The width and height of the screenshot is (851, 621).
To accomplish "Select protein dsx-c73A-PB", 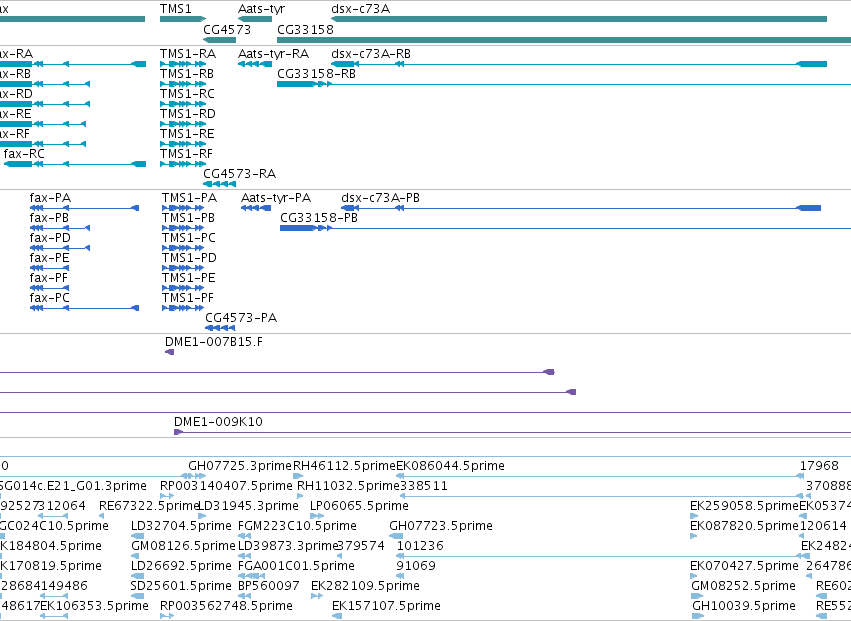I will click(380, 198).
